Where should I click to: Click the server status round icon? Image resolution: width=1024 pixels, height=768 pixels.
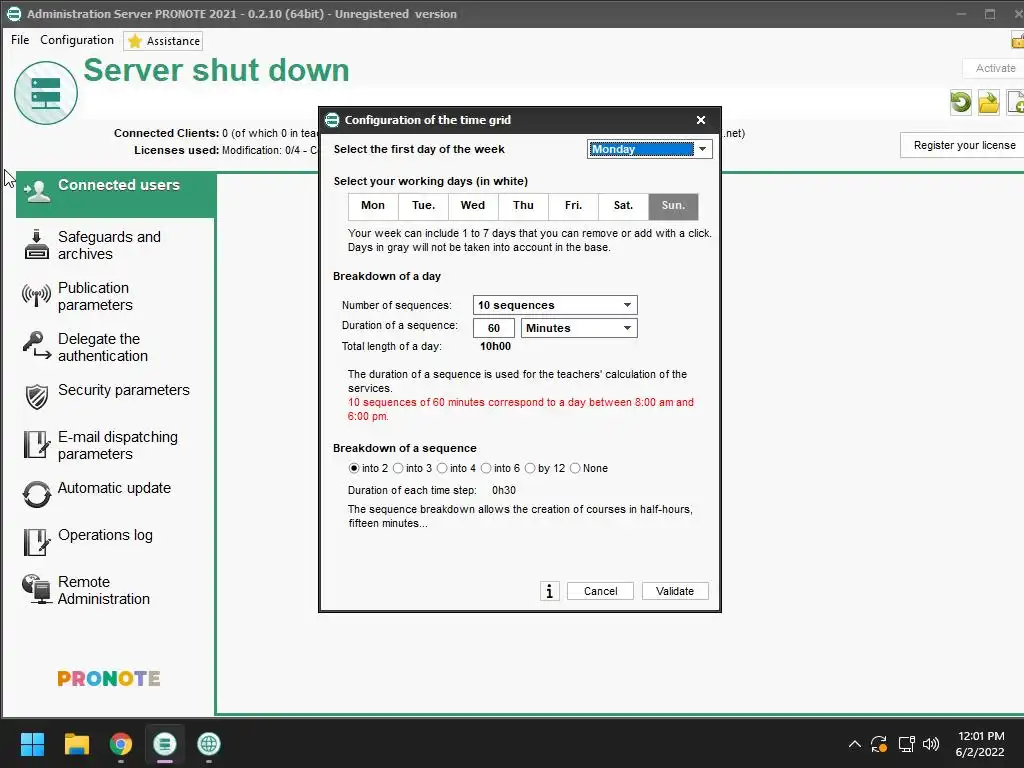[x=46, y=93]
